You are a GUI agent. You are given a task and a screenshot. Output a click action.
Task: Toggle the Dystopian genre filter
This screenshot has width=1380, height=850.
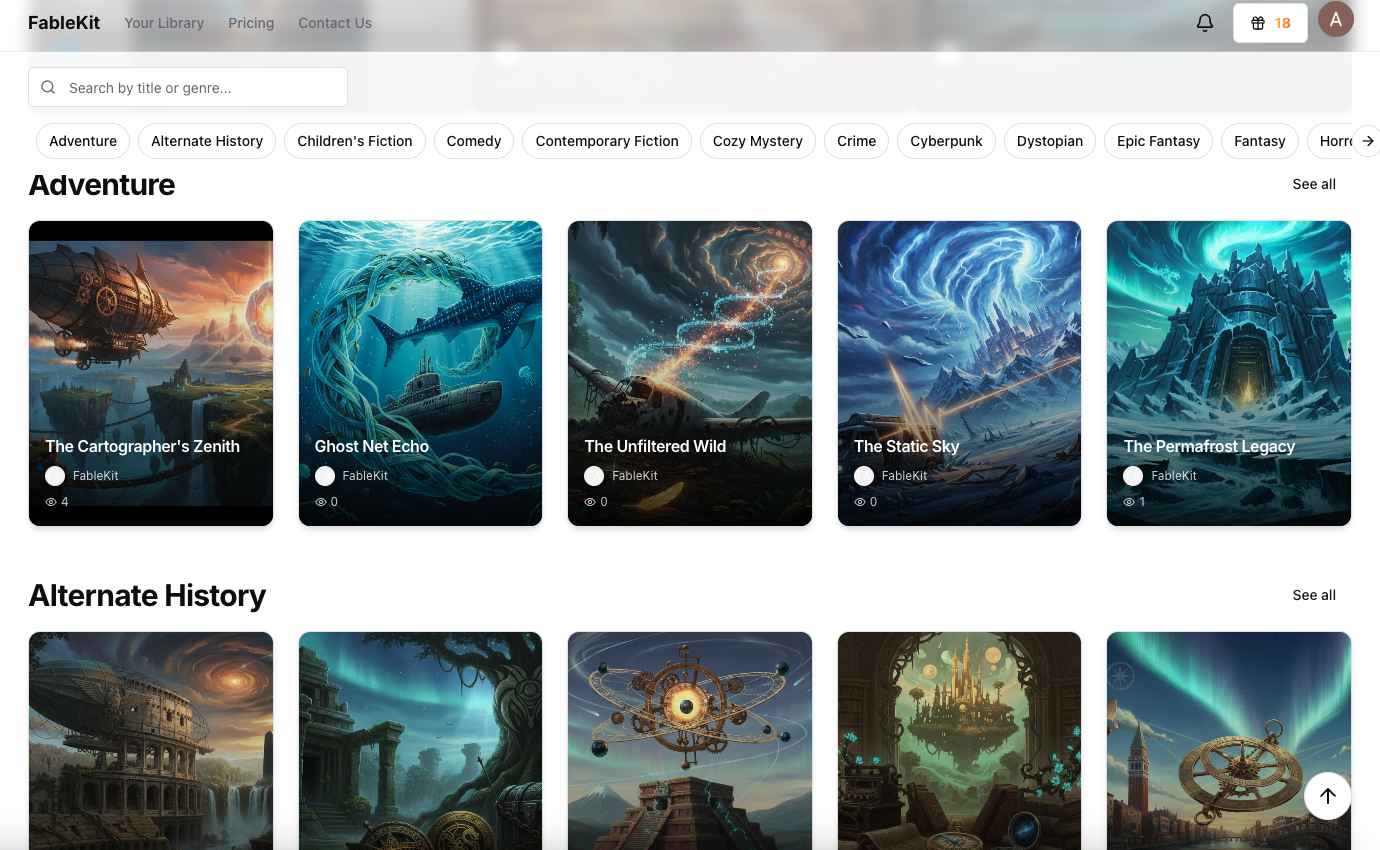[x=1049, y=141]
